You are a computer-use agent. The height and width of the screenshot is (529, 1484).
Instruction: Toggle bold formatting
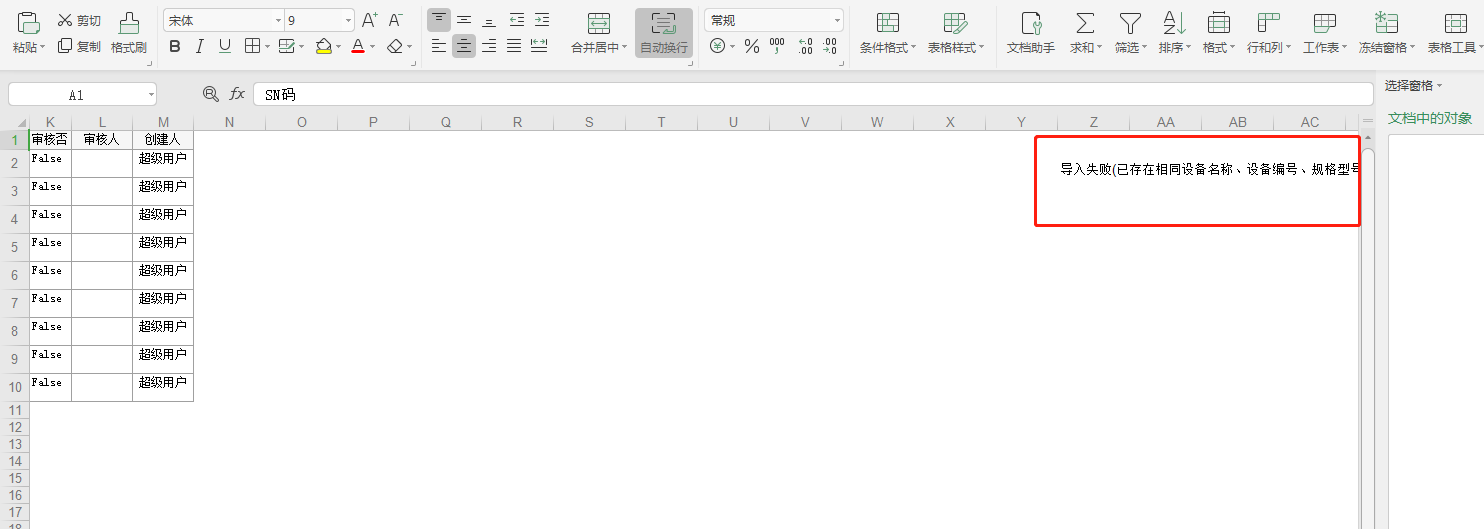175,46
